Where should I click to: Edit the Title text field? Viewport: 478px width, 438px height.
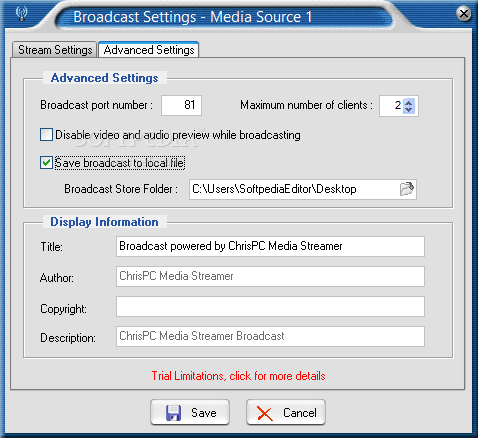tap(270, 246)
